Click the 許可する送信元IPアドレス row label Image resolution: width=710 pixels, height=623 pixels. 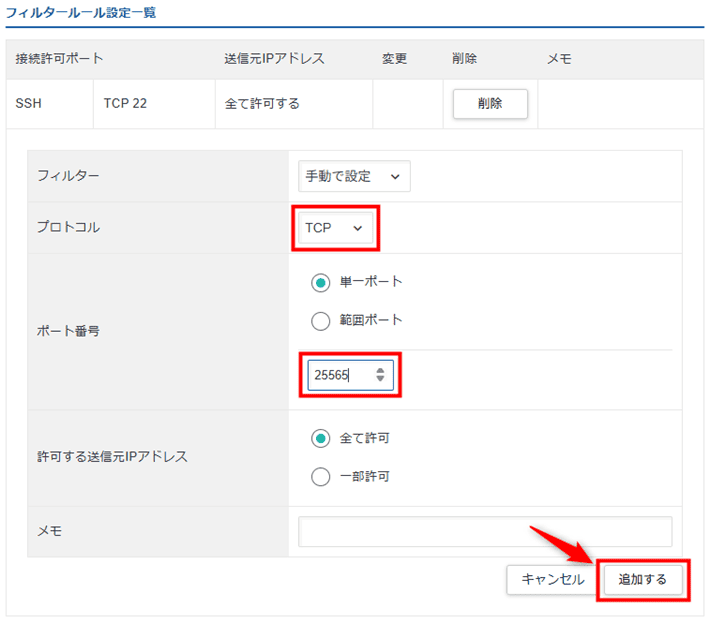click(112, 457)
